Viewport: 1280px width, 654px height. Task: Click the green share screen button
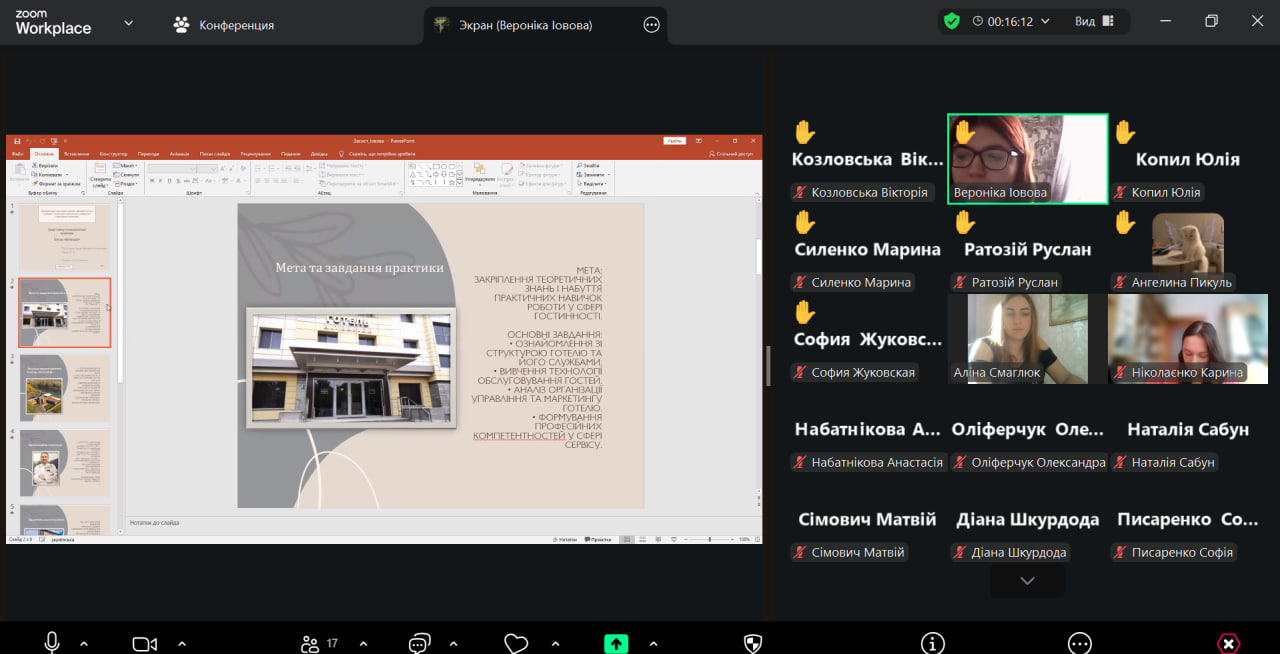click(616, 643)
